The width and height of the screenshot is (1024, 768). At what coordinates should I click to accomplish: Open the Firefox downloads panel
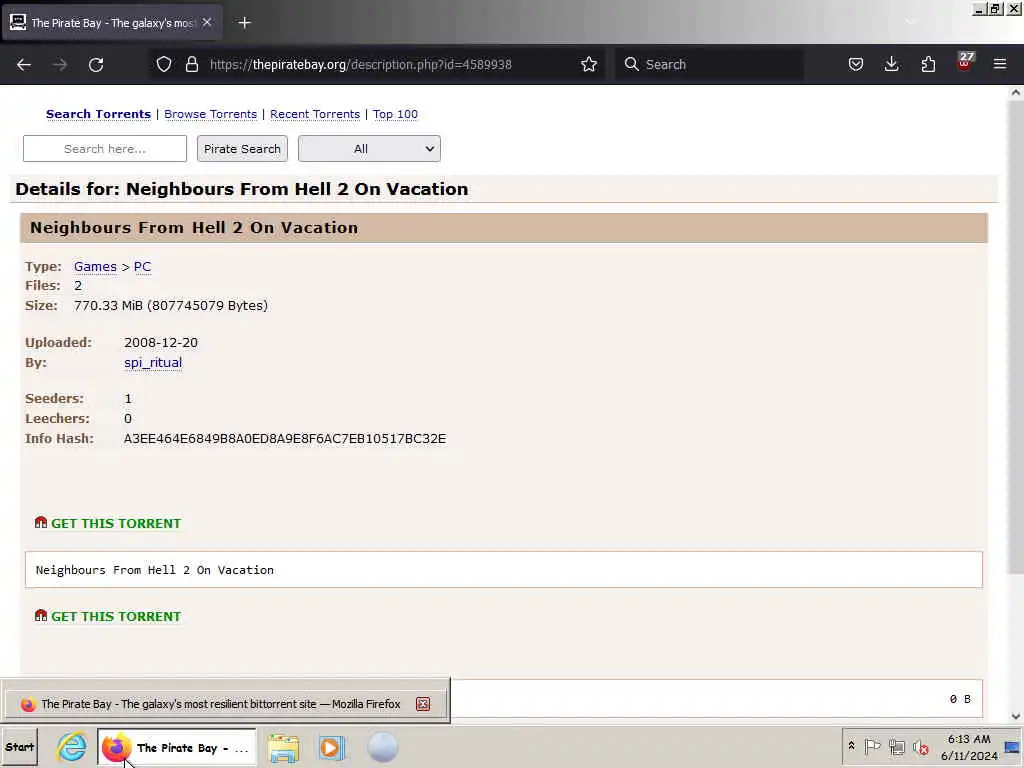pyautogui.click(x=891, y=64)
